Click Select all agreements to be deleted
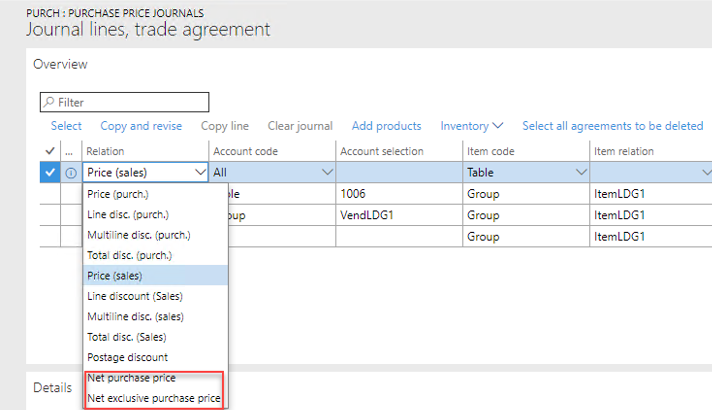 (612, 126)
